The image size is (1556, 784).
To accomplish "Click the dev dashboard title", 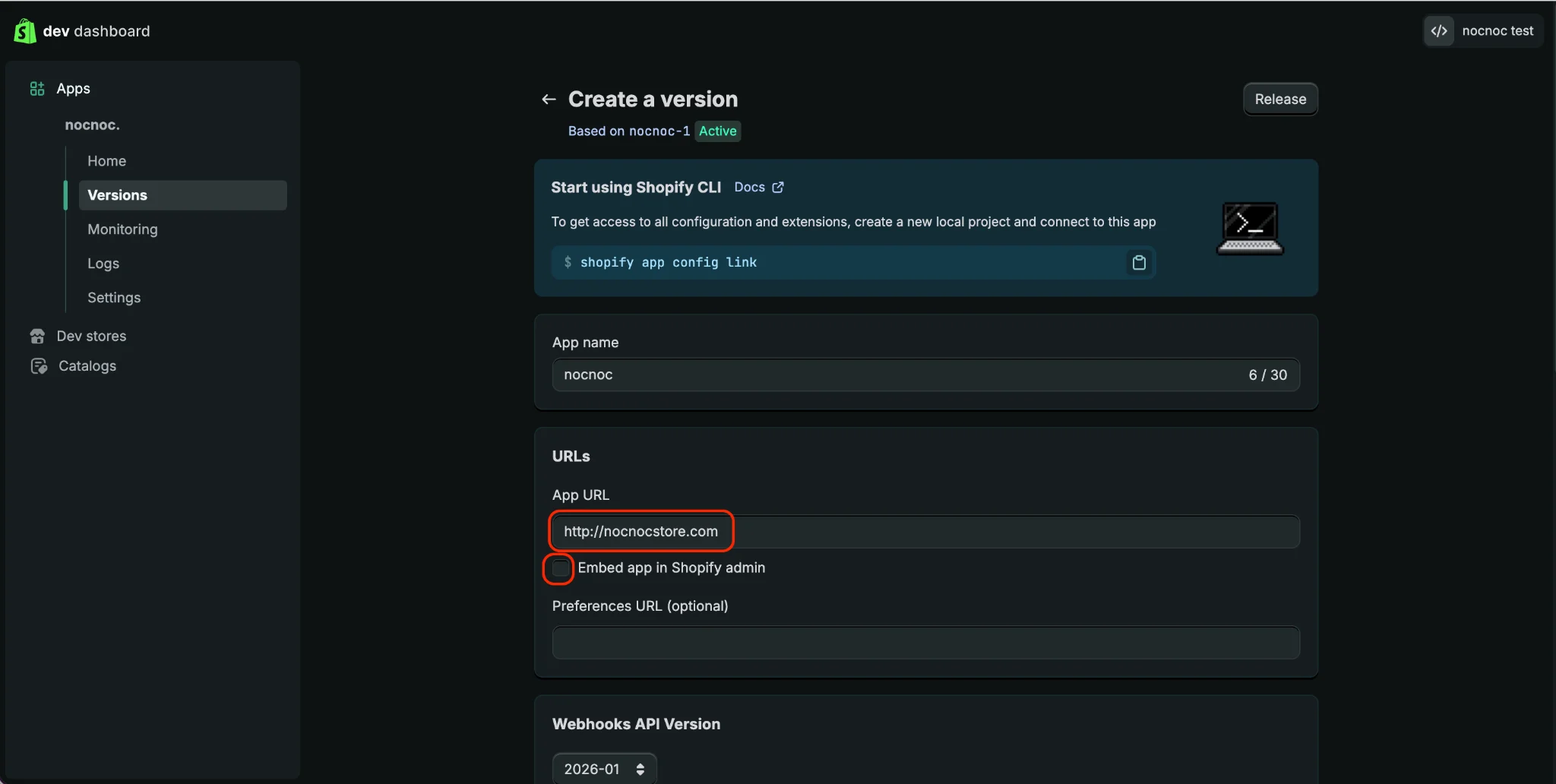I will click(96, 31).
